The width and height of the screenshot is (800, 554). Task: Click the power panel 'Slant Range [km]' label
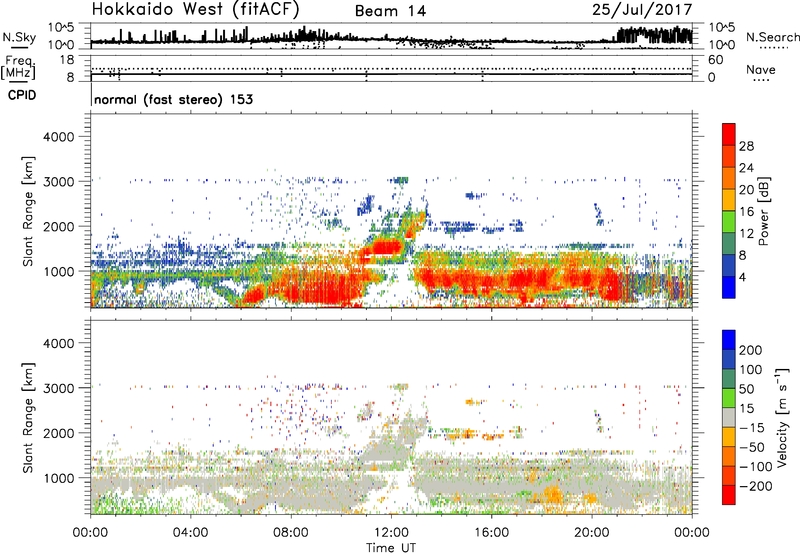click(28, 211)
